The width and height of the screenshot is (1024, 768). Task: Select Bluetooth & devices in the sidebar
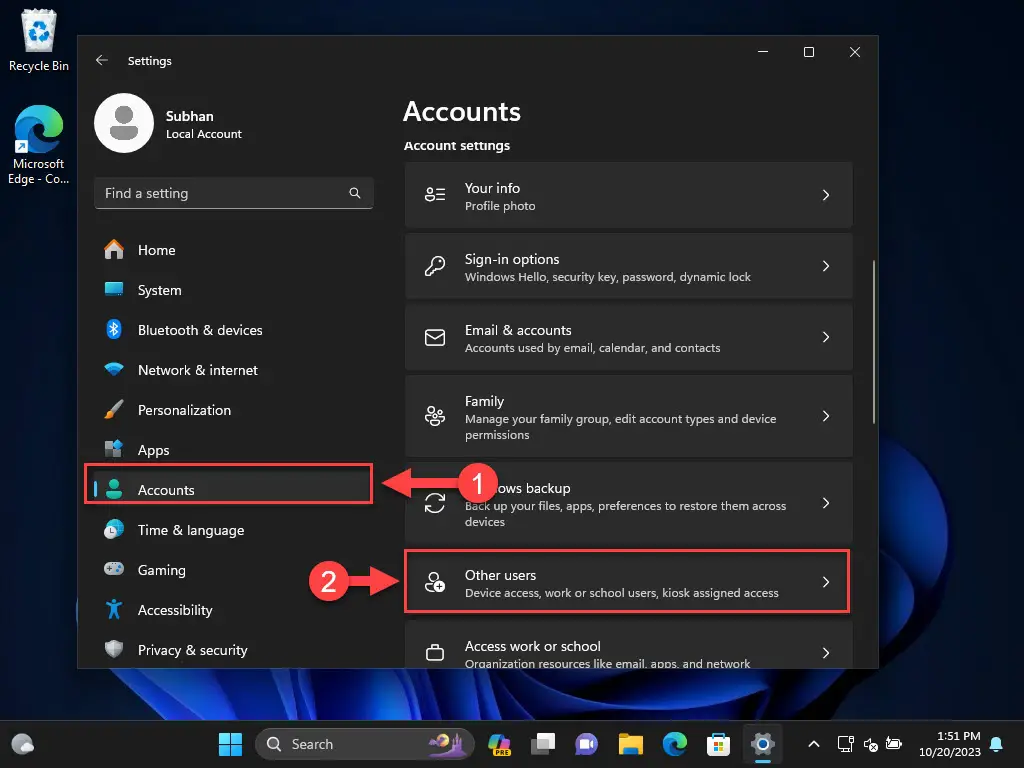coord(233,330)
